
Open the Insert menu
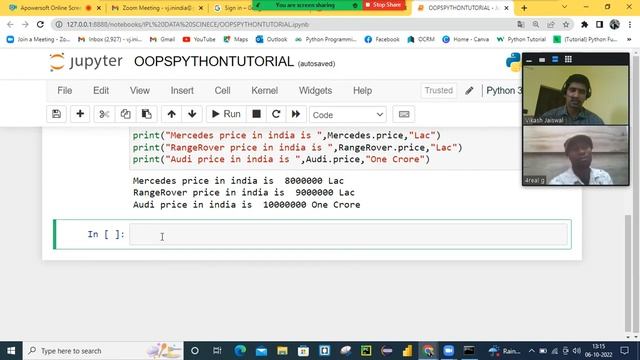182,91
